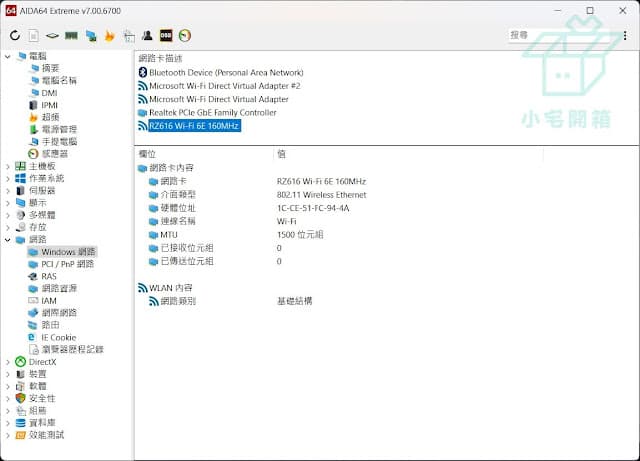Open the Report toolbar icon
Viewport: 640px width, 461px height.
[x=33, y=36]
